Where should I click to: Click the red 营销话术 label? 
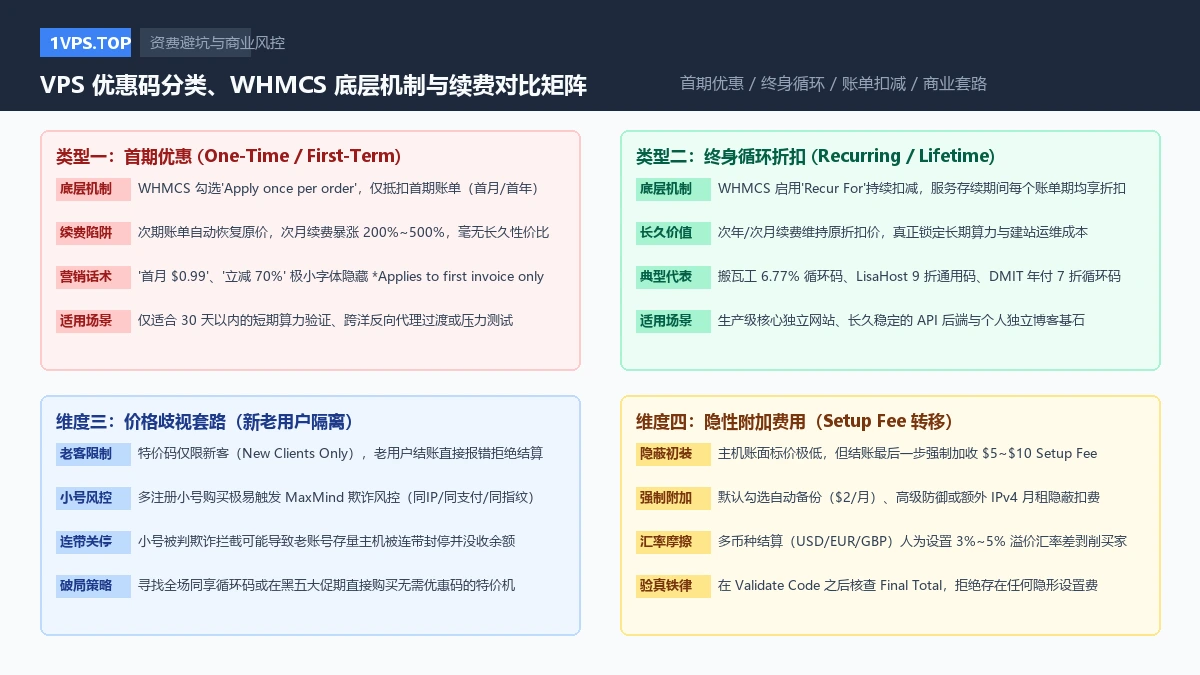93,277
